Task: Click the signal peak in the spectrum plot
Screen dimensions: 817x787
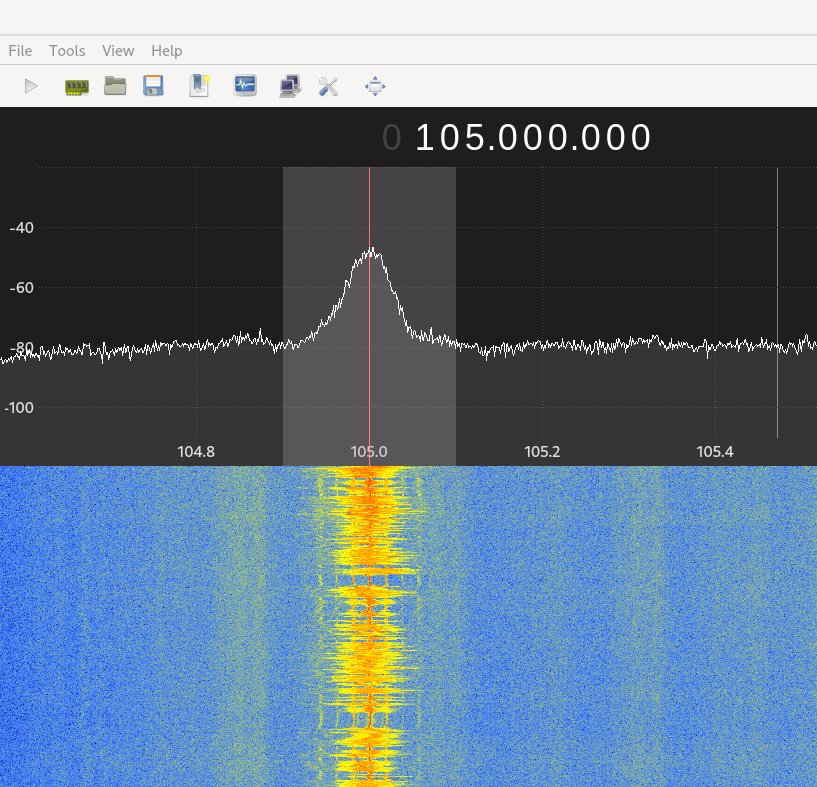Action: (371, 251)
